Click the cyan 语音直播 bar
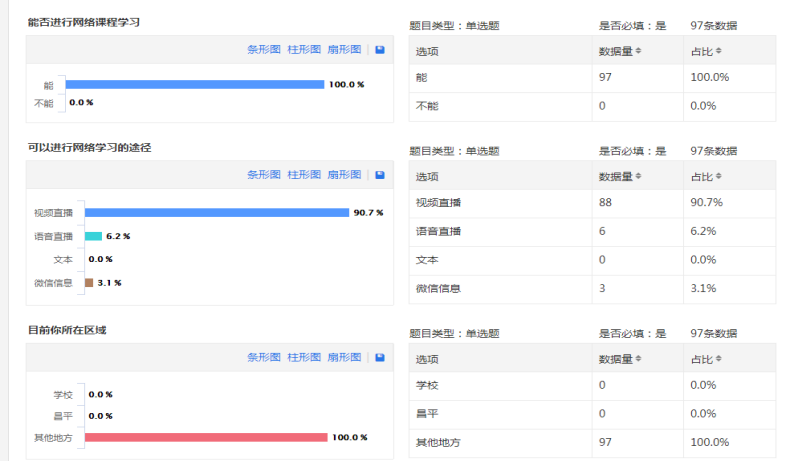Screen dimensions: 790x461 (93, 236)
